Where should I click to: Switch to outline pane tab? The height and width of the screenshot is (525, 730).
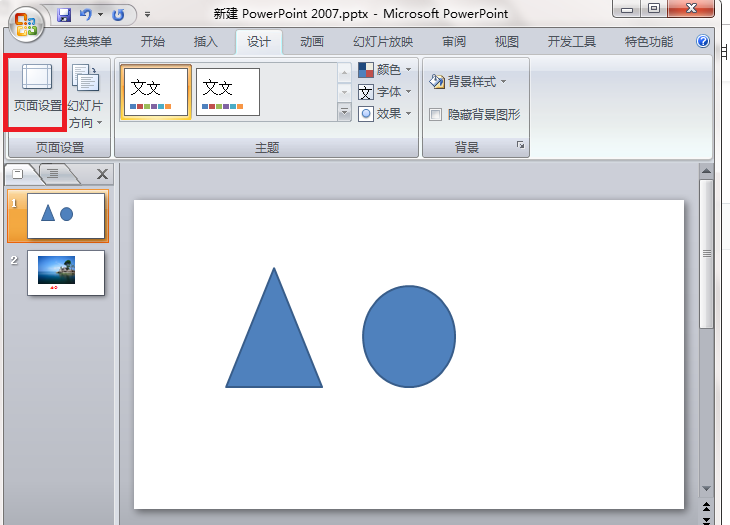[54, 174]
